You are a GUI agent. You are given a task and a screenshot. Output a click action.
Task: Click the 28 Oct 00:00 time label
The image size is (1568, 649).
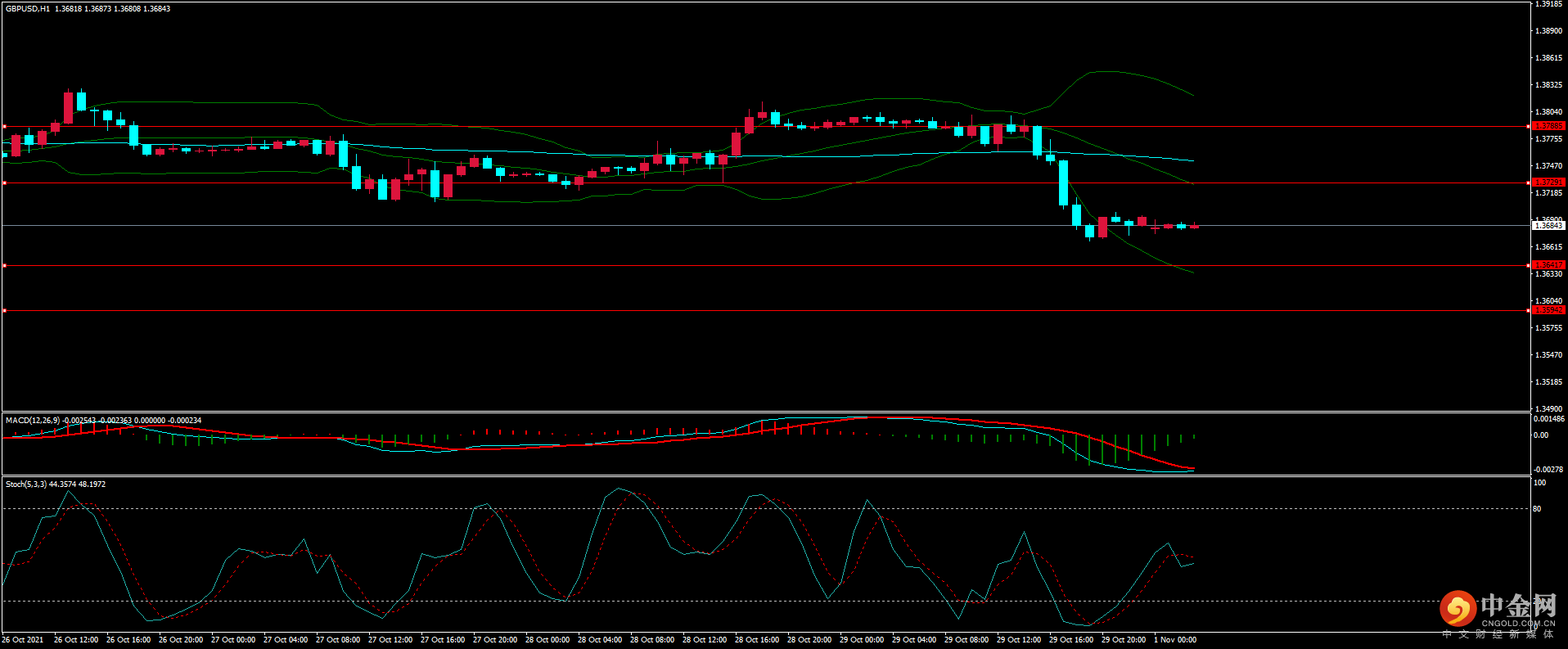point(547,640)
